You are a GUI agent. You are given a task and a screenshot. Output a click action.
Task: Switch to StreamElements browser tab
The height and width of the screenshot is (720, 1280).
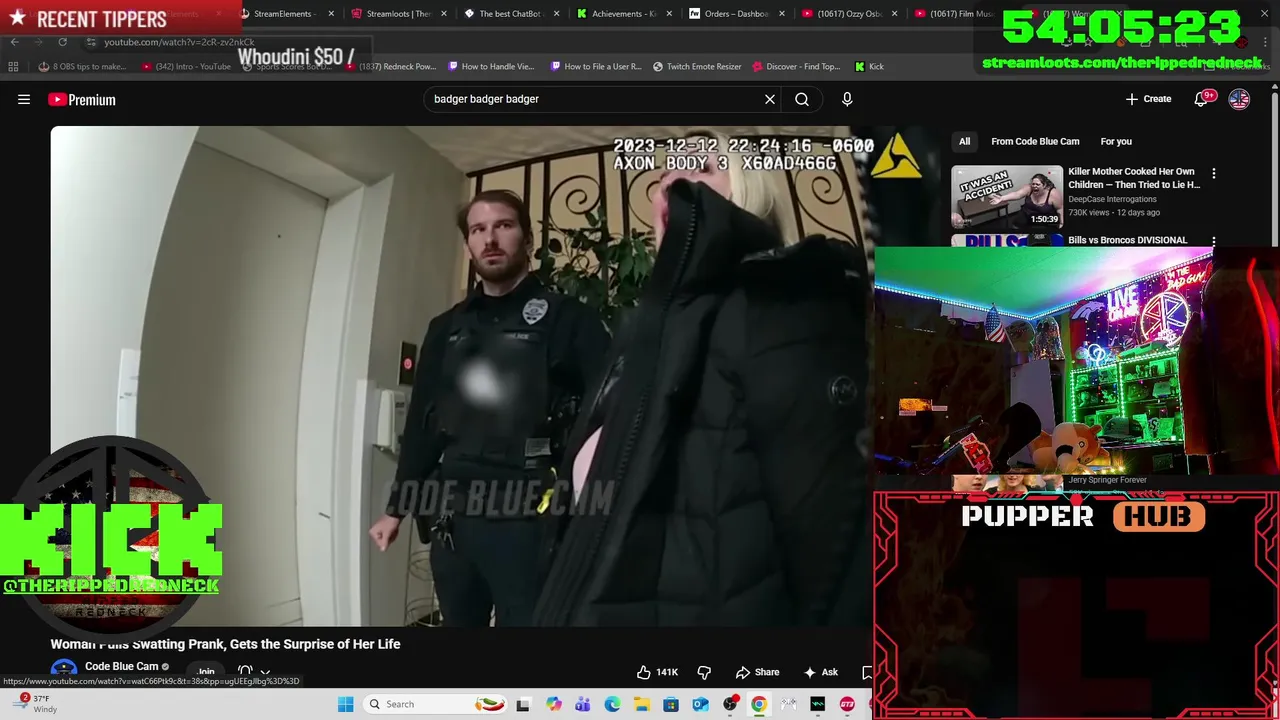283,14
